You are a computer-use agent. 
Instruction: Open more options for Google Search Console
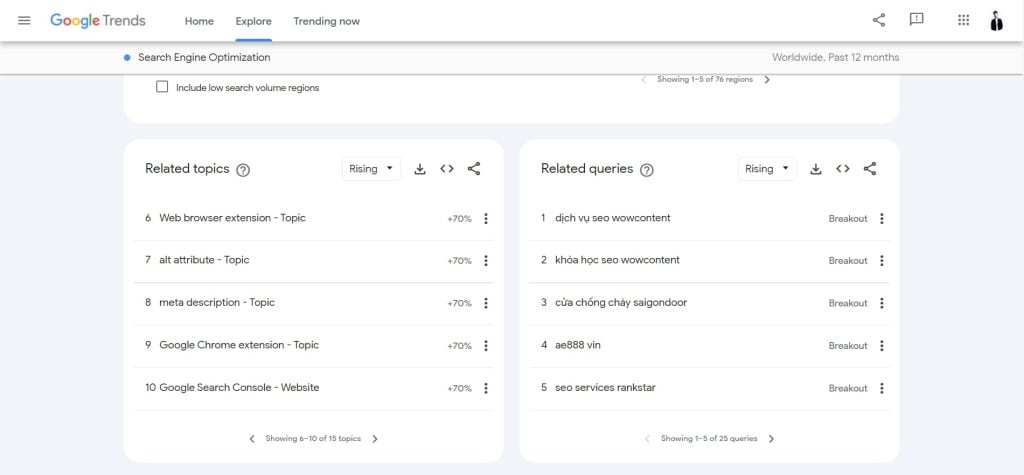click(485, 388)
